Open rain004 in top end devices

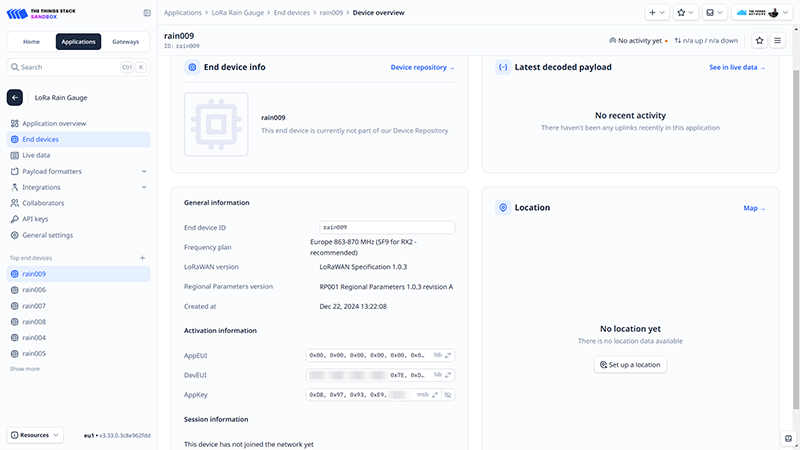tap(78, 338)
